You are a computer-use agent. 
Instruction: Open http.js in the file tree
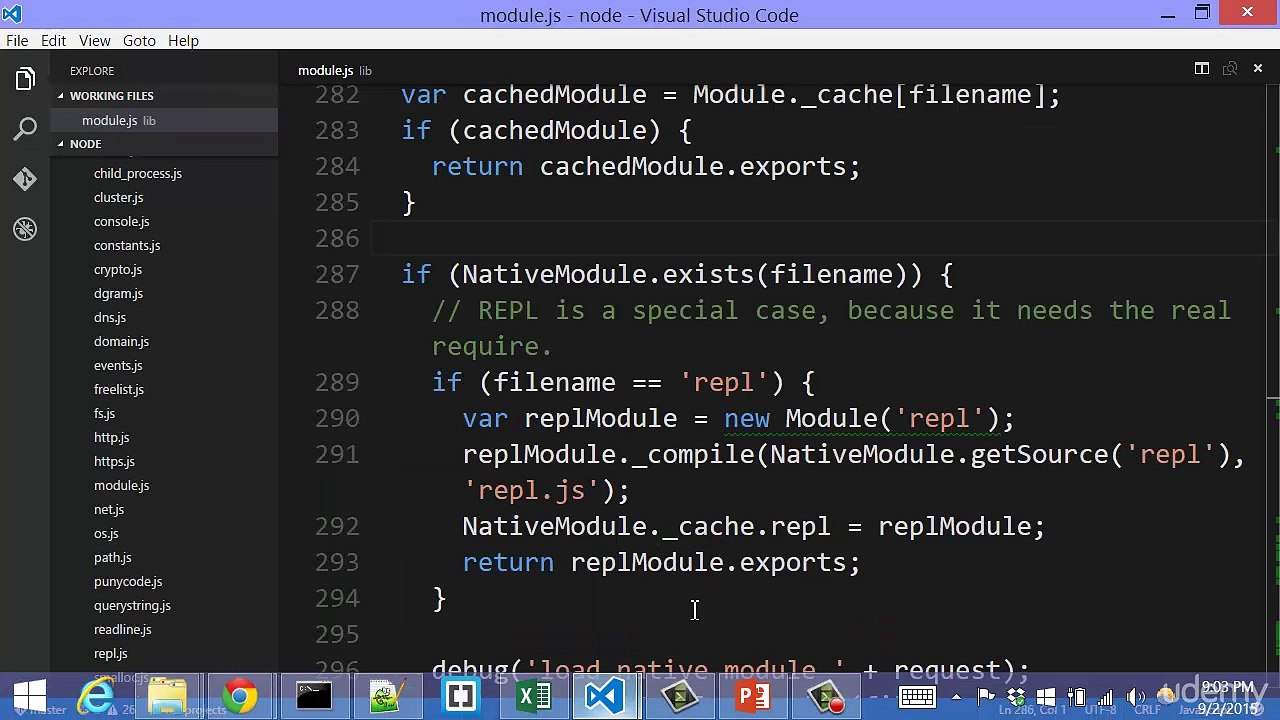click(x=111, y=438)
